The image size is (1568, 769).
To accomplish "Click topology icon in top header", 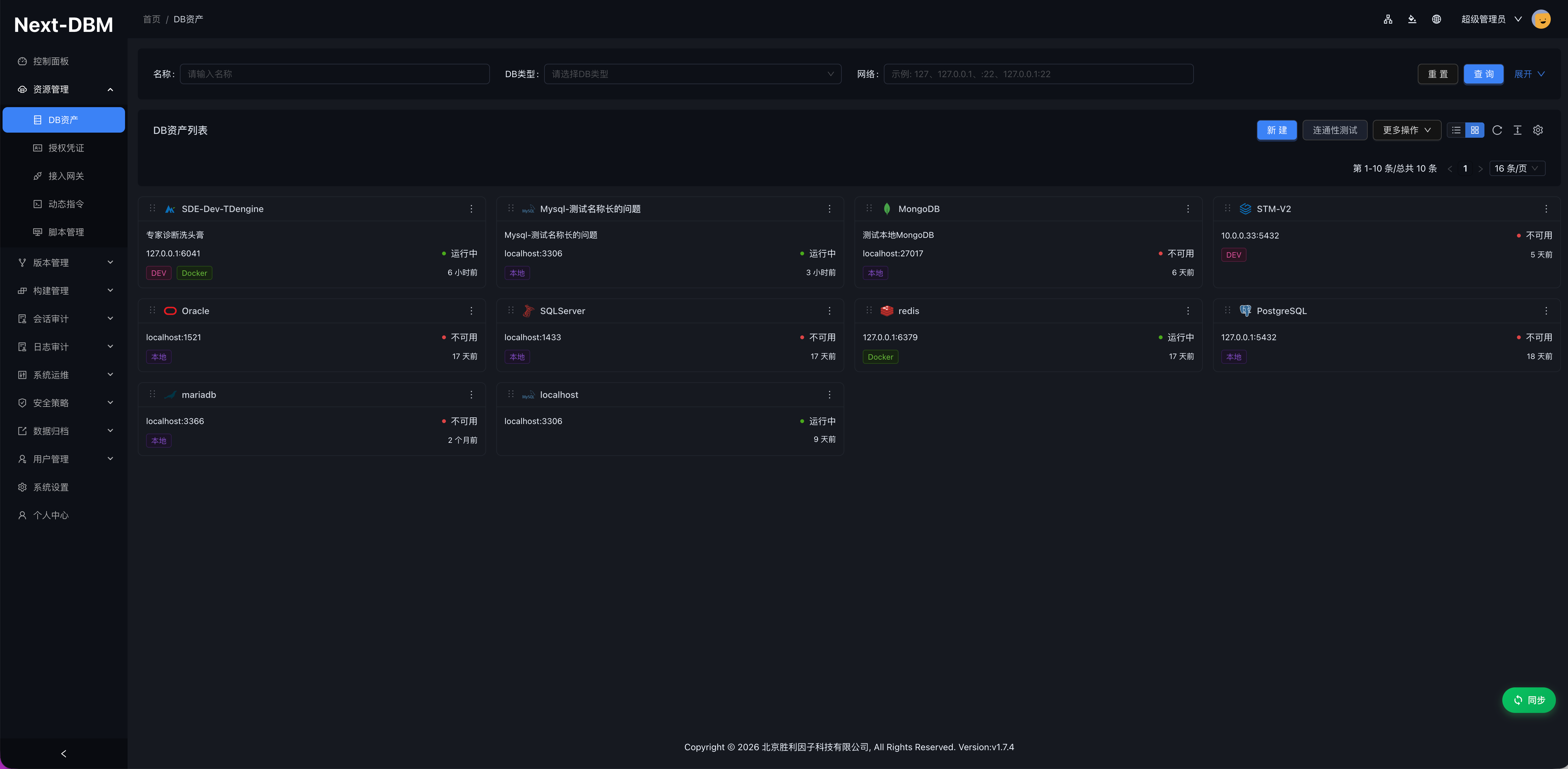I will [x=1388, y=19].
